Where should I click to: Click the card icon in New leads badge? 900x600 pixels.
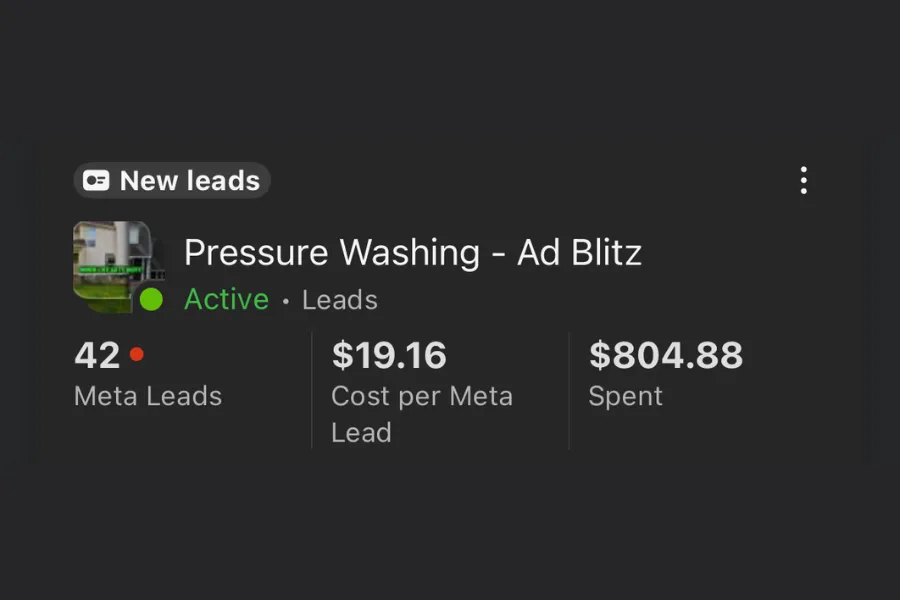pyautogui.click(x=96, y=181)
